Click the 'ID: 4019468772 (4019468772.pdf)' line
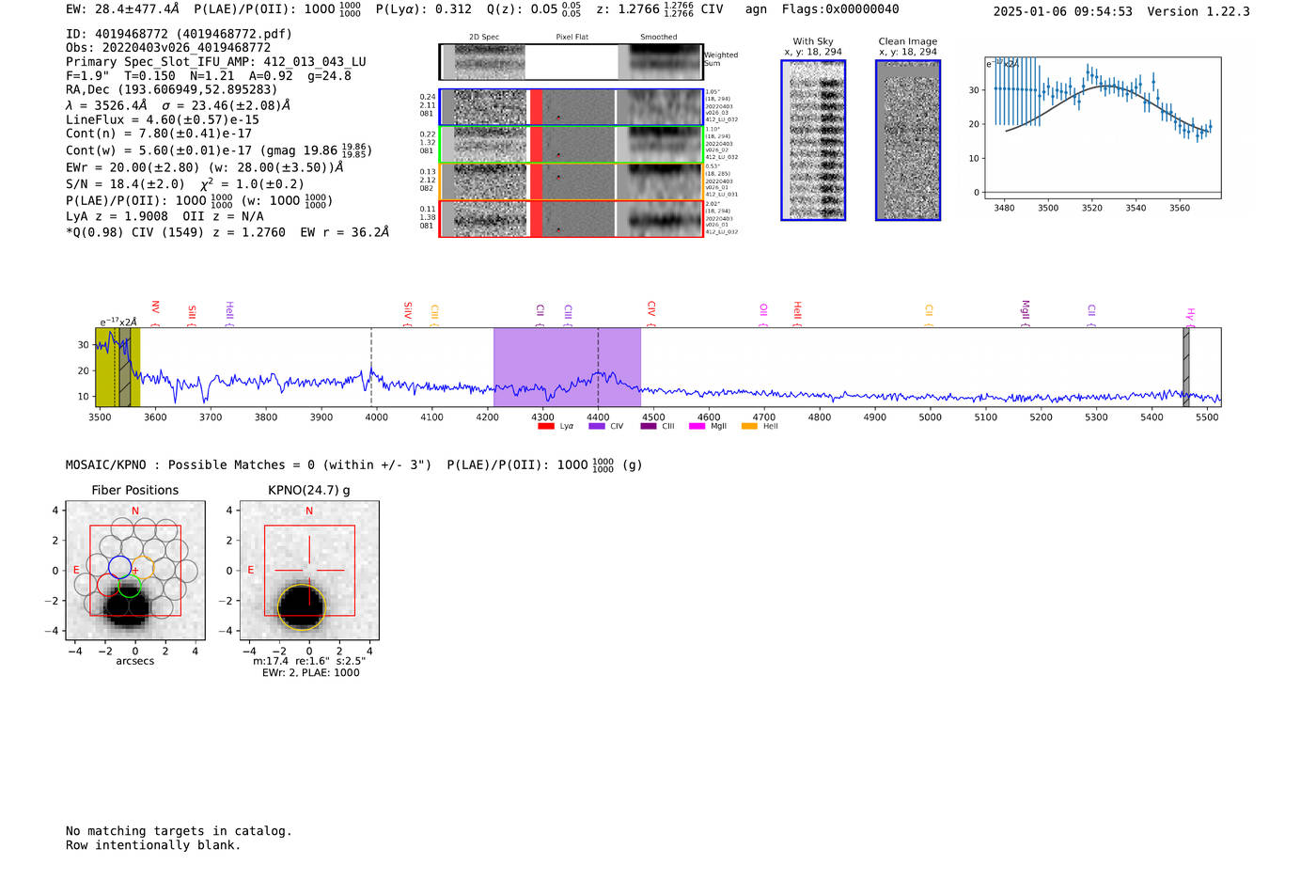This screenshot has width=1316, height=896. pos(179,34)
